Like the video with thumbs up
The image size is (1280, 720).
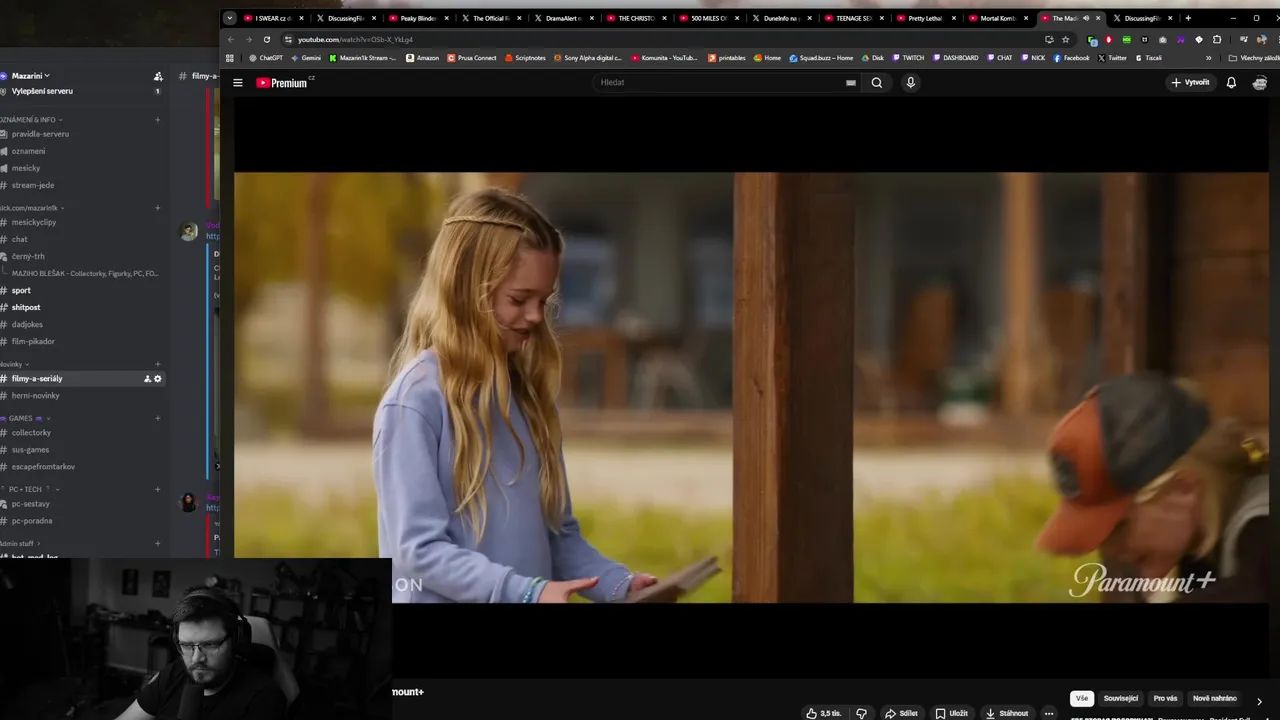[824, 713]
